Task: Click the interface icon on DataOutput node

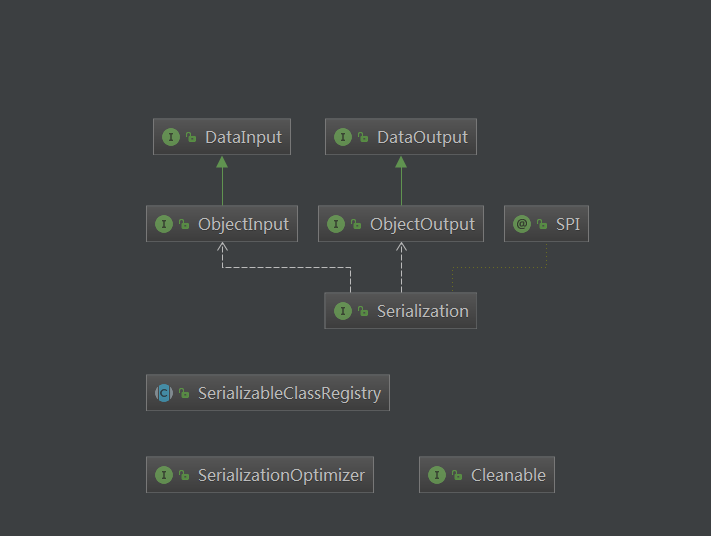Action: tap(343, 137)
